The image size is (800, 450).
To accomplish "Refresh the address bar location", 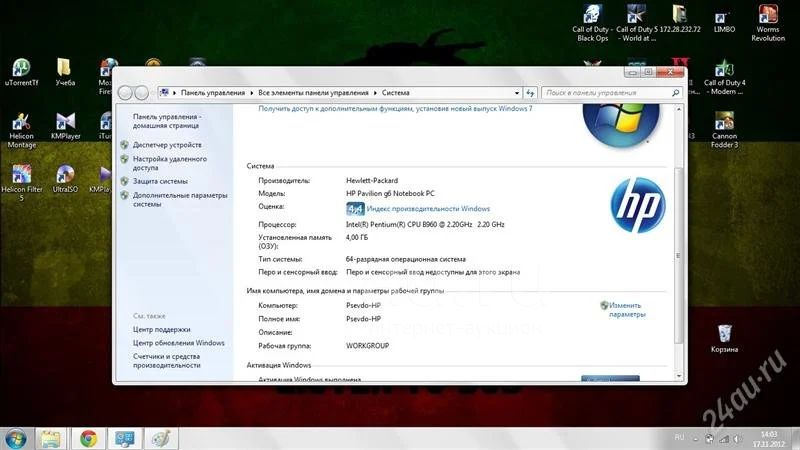I will tap(530, 93).
